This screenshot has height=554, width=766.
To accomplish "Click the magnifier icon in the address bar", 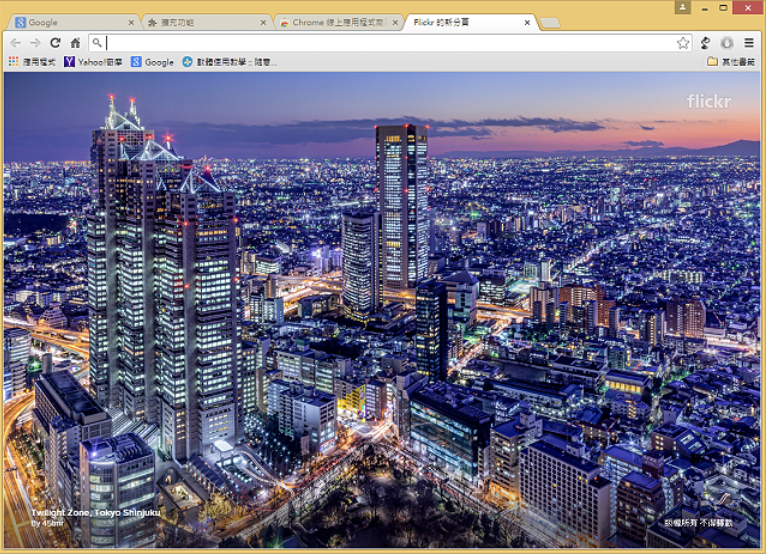I will [x=97, y=43].
